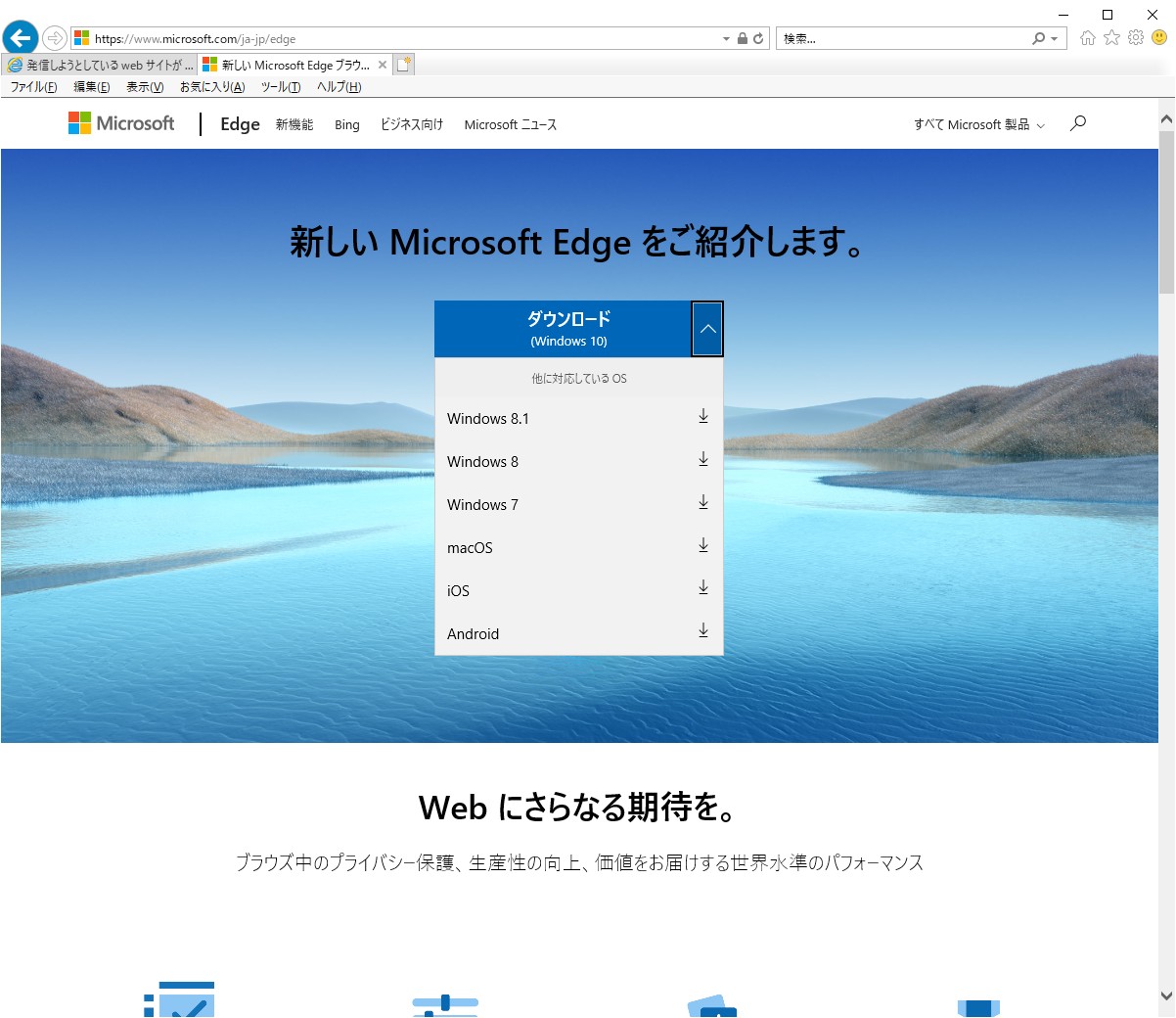Click the ダウンロード (Windows 10) button

pos(563,329)
